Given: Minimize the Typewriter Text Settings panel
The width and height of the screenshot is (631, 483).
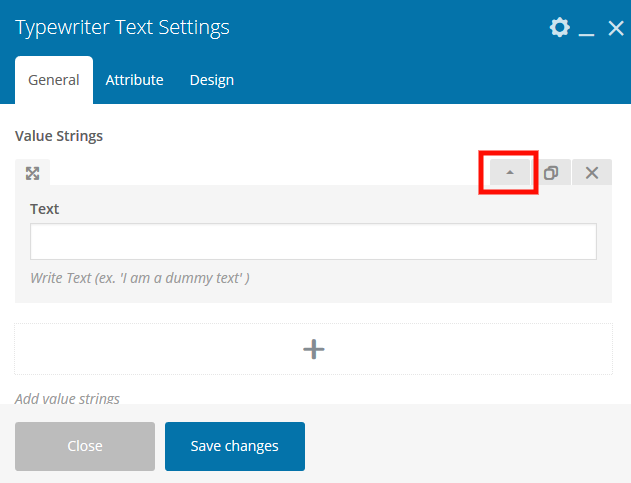Looking at the screenshot, I should pyautogui.click(x=587, y=29).
